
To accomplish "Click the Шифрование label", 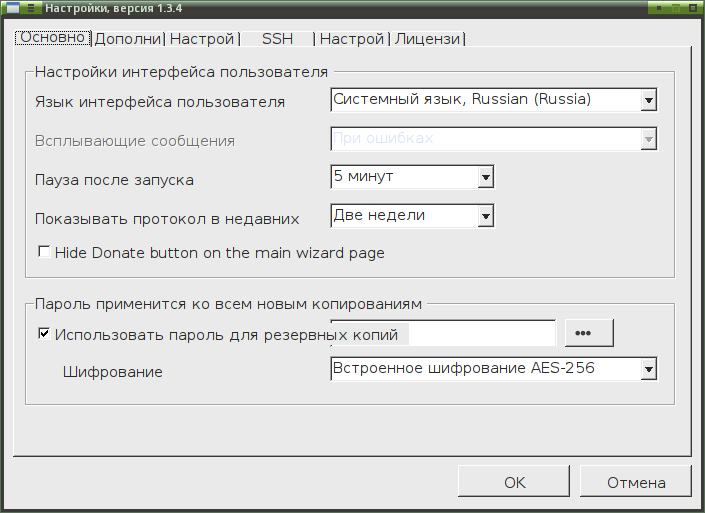I will (x=113, y=372).
